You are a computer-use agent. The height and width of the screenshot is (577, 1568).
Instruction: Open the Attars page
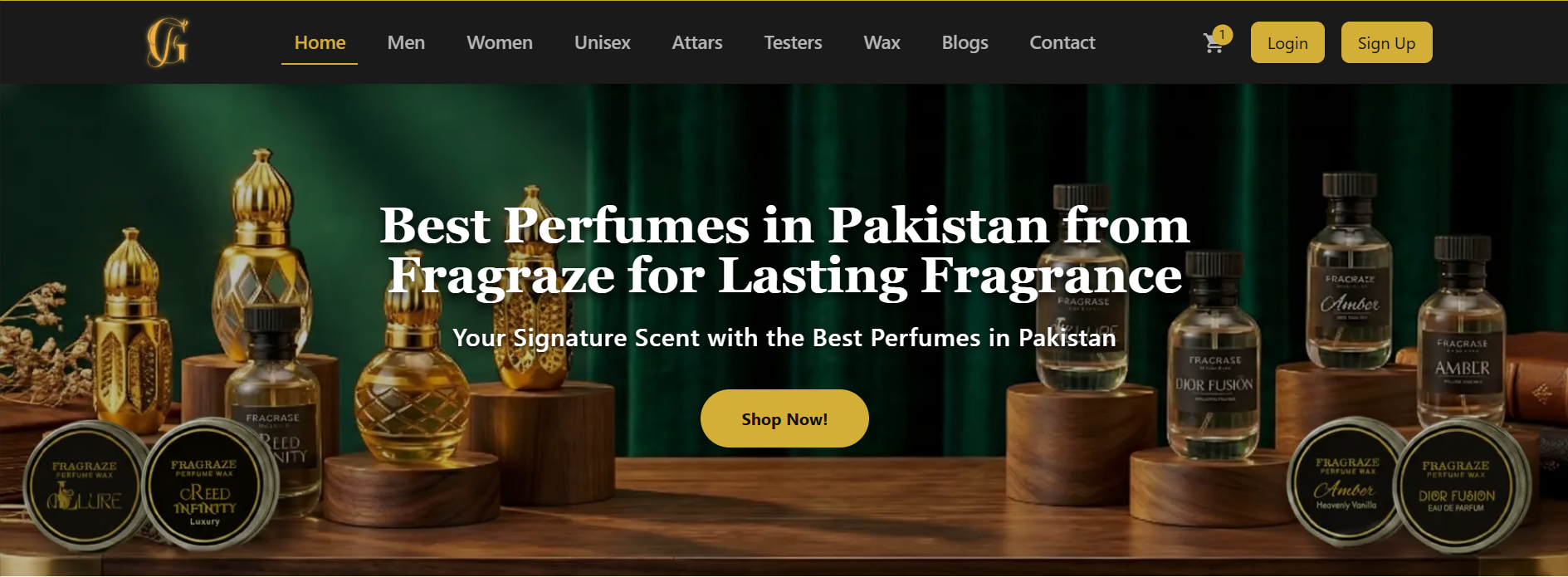(x=697, y=42)
